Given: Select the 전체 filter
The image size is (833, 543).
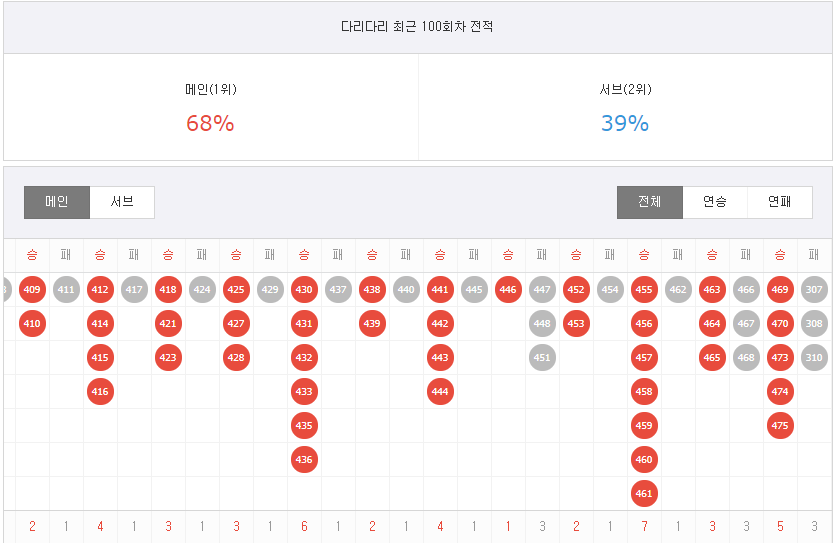Looking at the screenshot, I should 650,202.
